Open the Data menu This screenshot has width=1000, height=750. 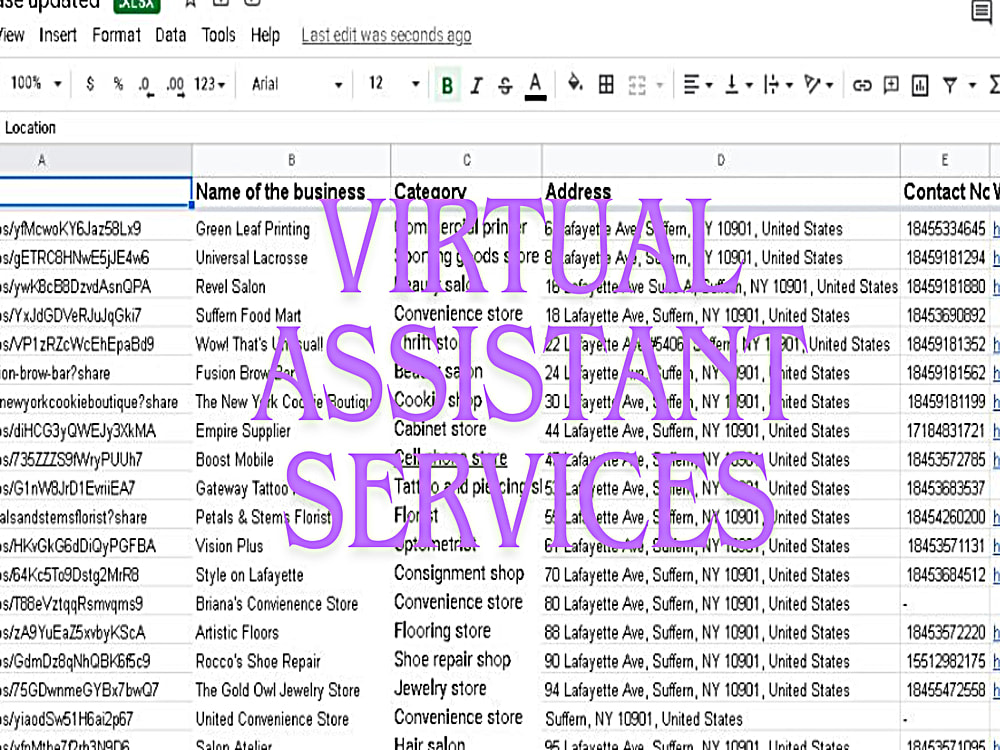coord(170,34)
